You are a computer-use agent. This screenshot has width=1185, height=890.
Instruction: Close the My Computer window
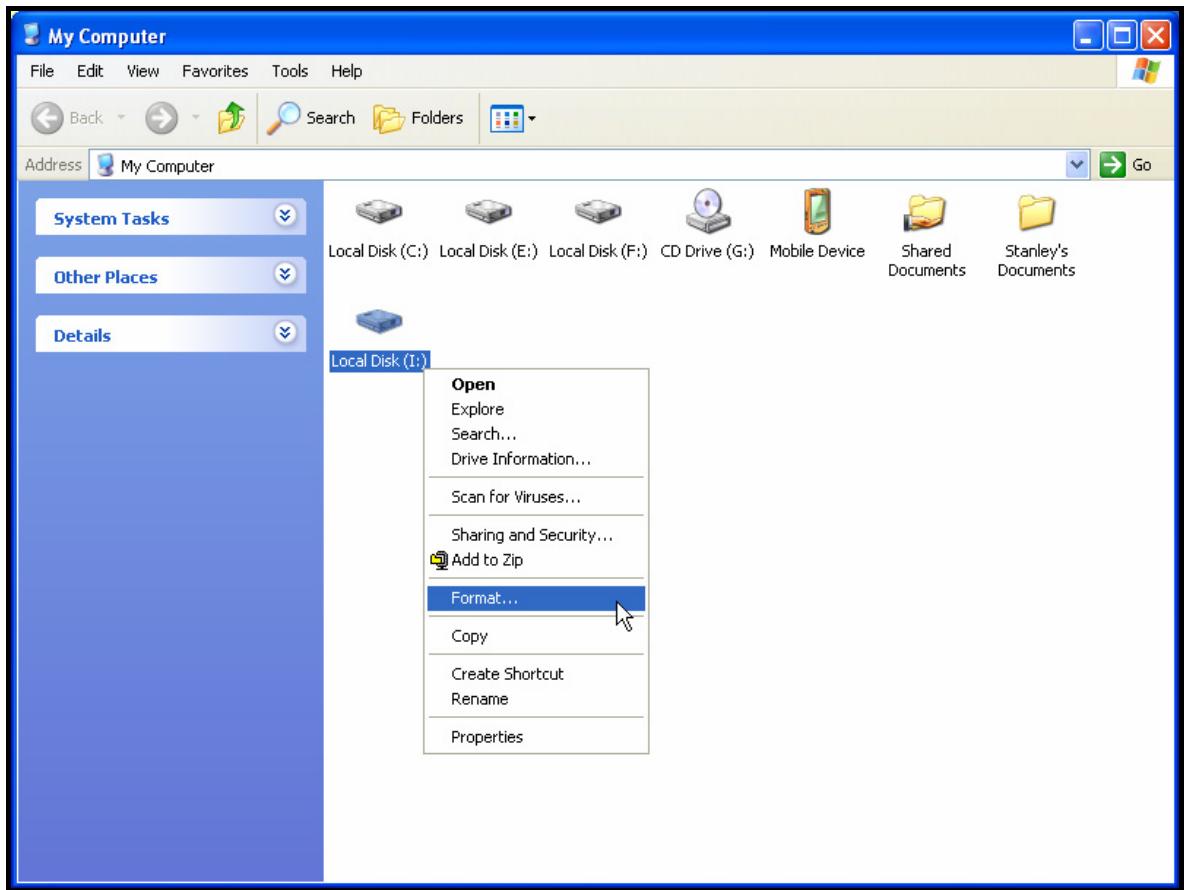tap(1156, 36)
